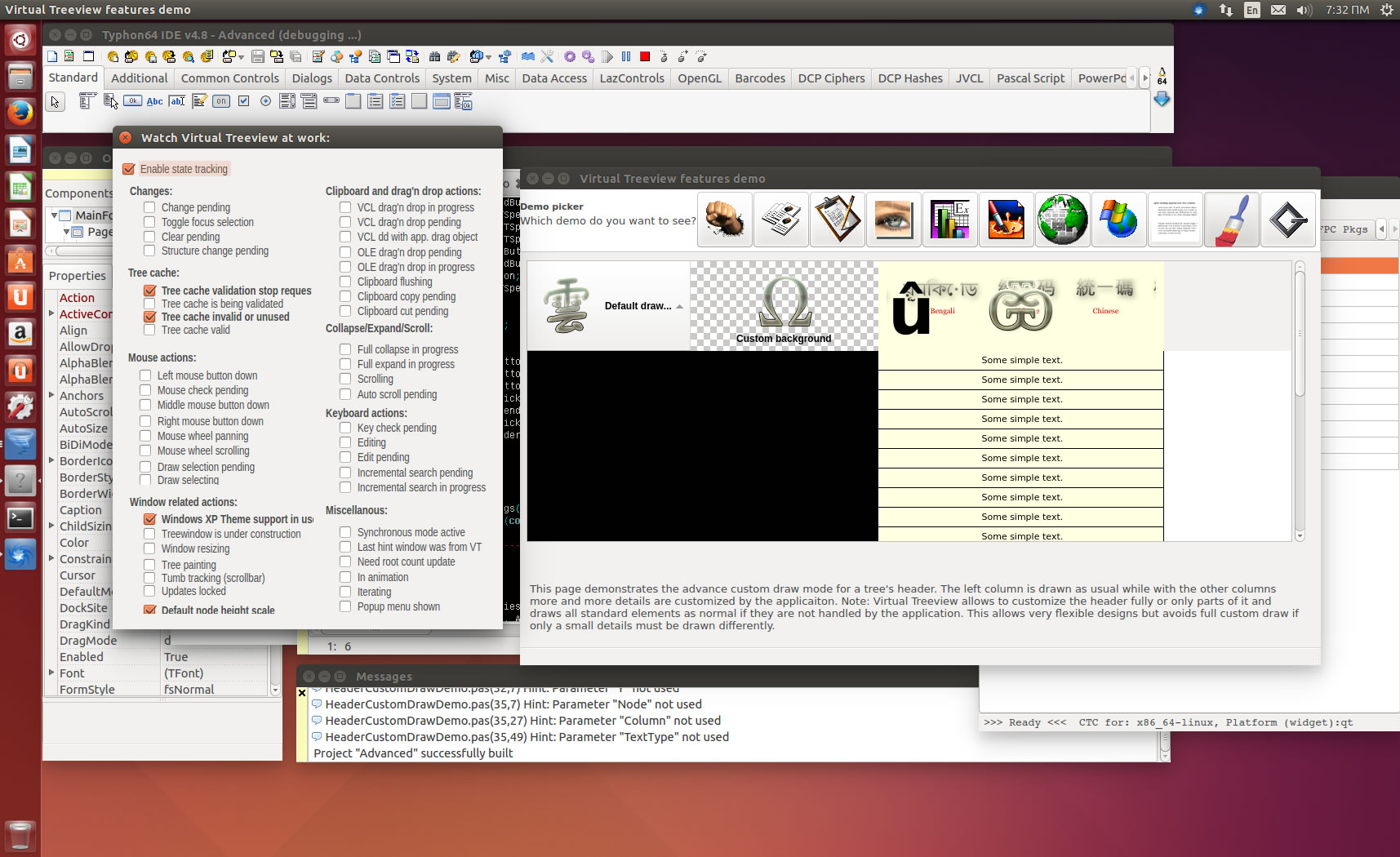Open the Dialogs palette tab
Image resolution: width=1400 pixels, height=857 pixels.
click(312, 78)
